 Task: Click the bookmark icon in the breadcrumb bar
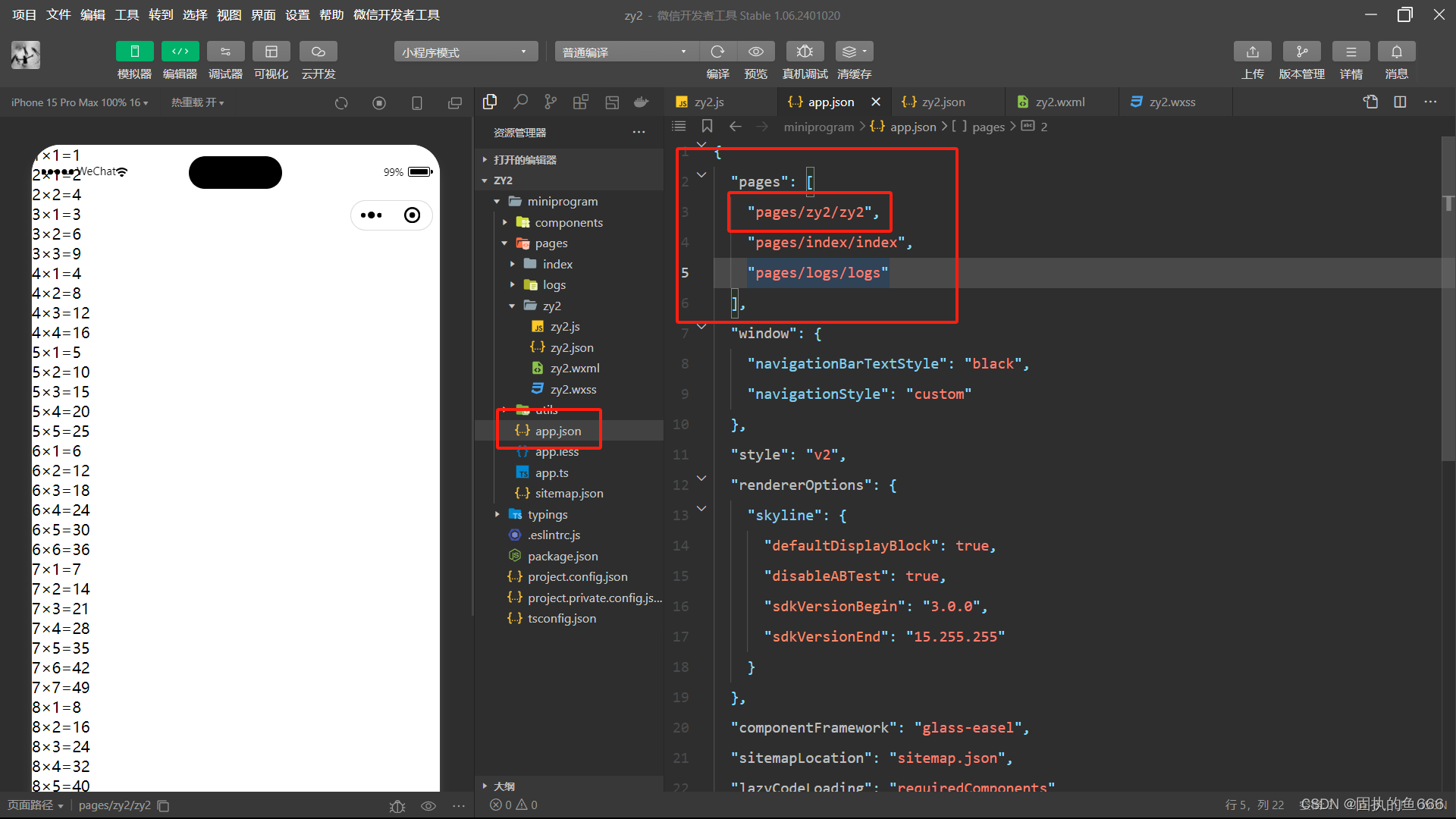point(707,127)
